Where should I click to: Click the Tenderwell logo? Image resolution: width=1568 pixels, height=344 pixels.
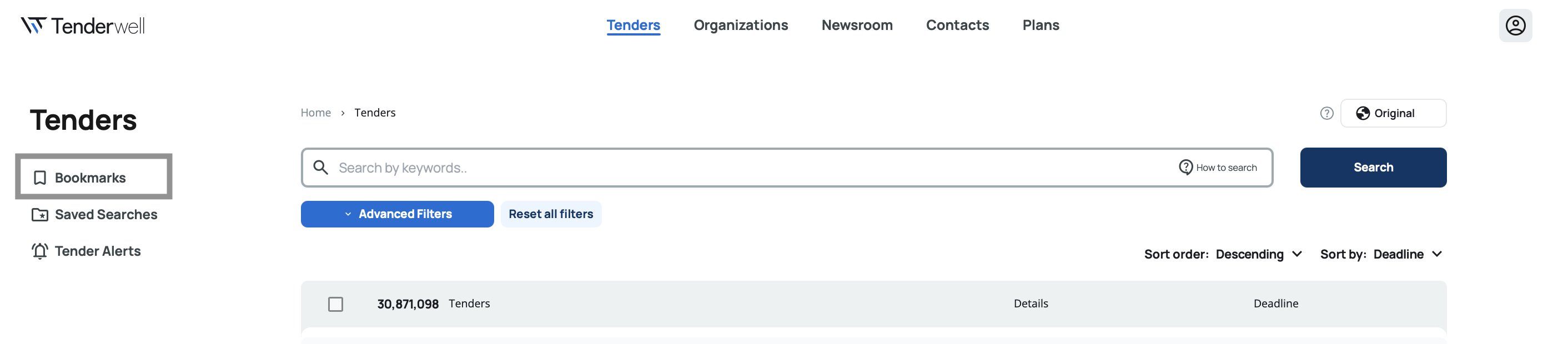[83, 26]
